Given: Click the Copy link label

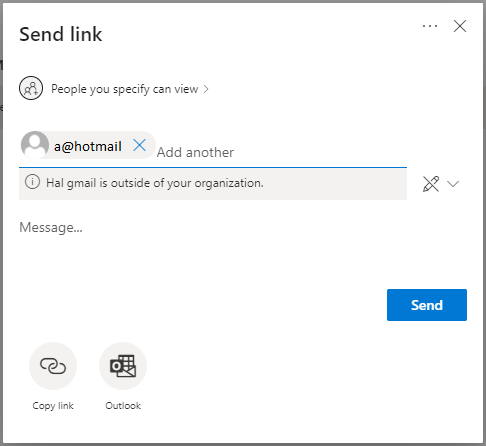Looking at the screenshot, I should (x=53, y=406).
